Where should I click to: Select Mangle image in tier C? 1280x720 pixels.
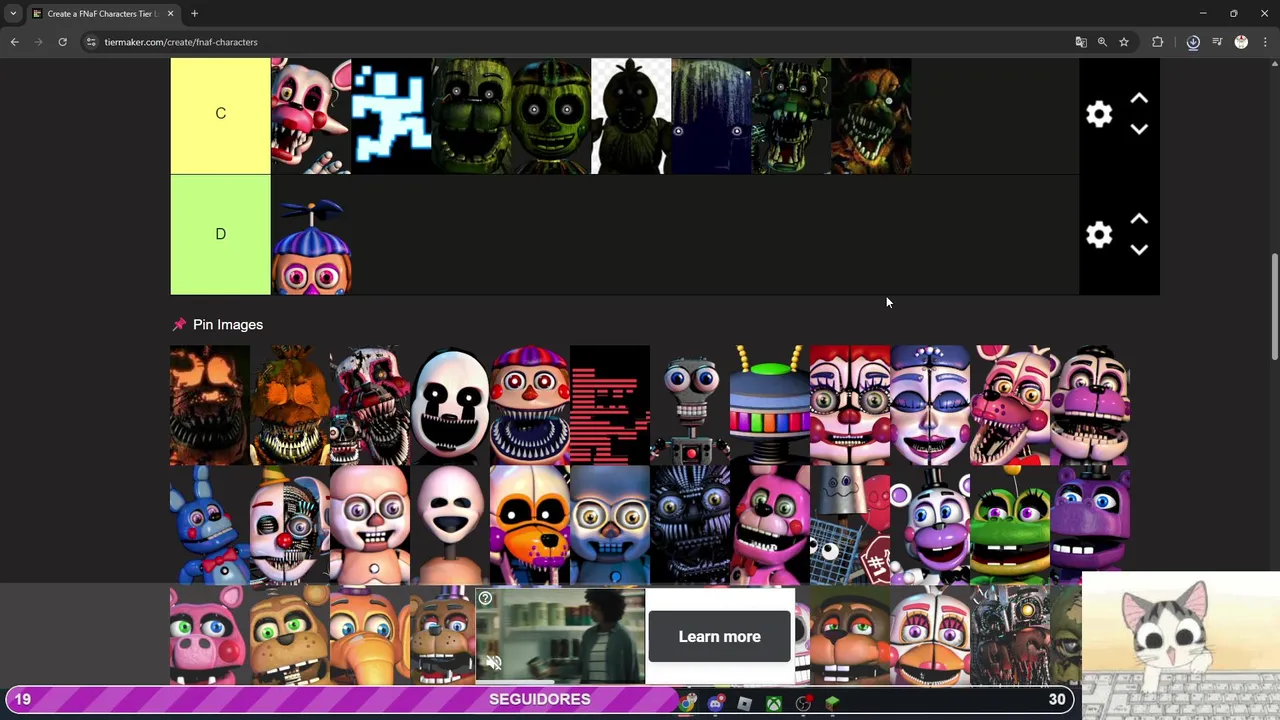point(311,116)
